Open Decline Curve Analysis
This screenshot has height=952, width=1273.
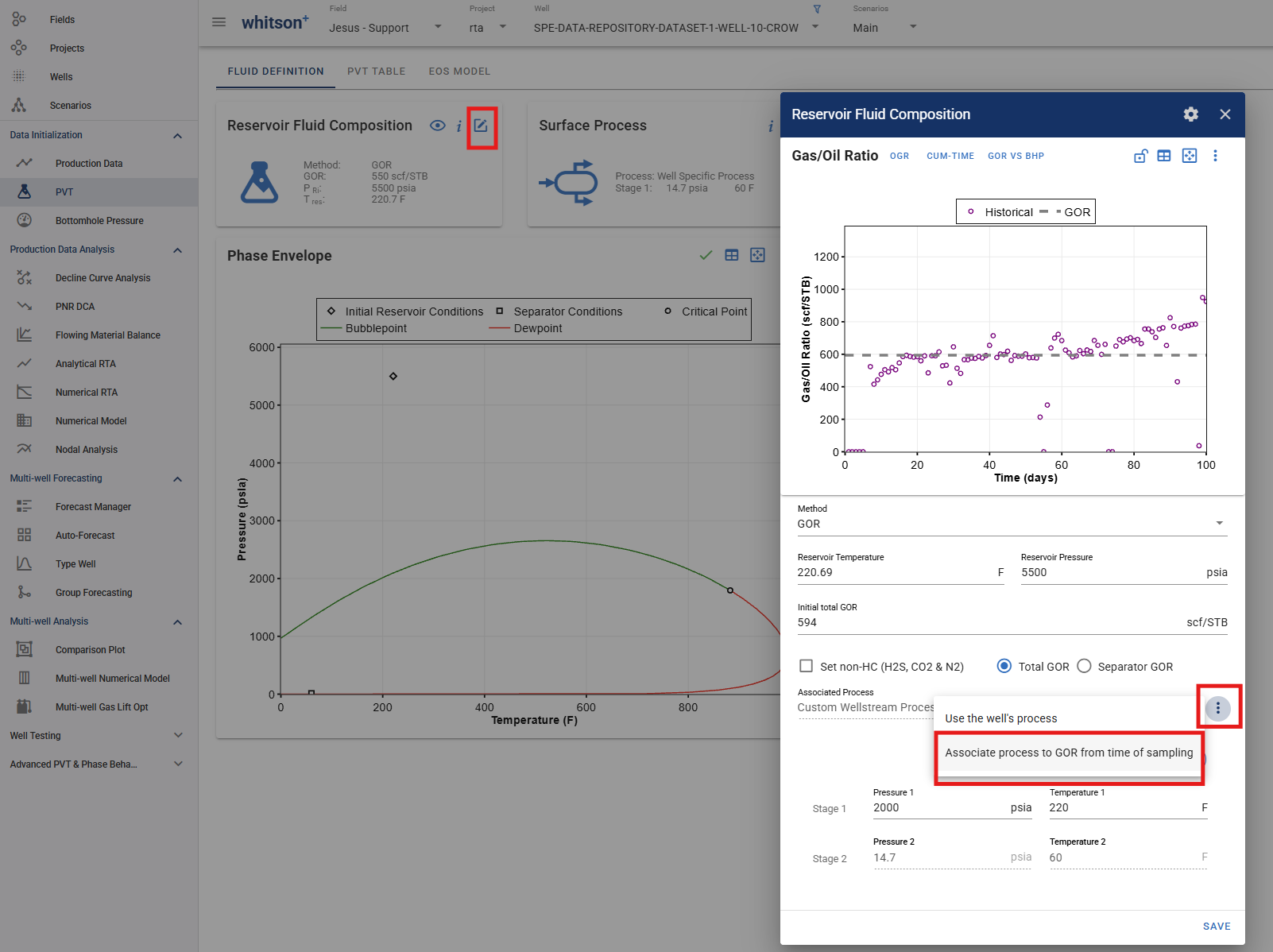coord(103,278)
